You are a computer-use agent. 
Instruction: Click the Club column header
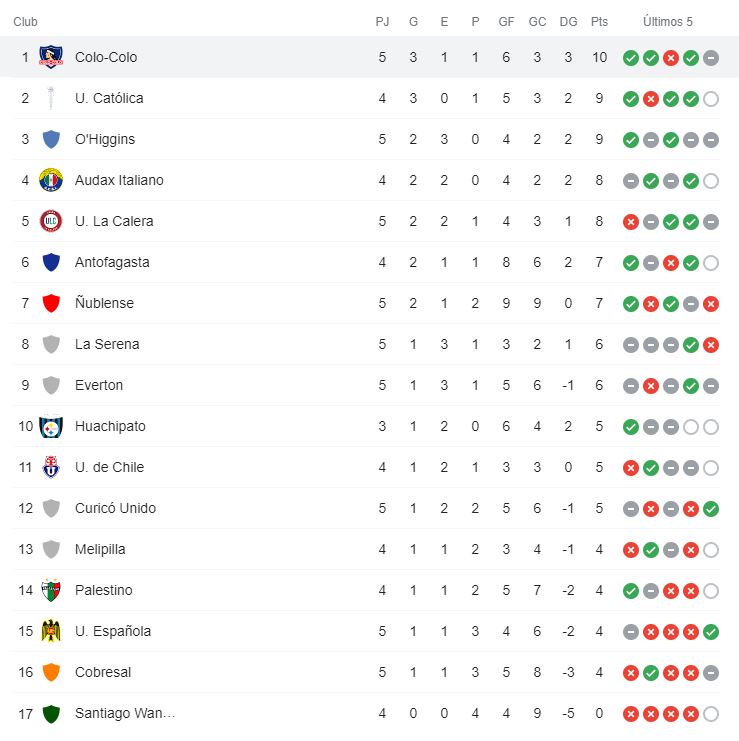(x=26, y=22)
